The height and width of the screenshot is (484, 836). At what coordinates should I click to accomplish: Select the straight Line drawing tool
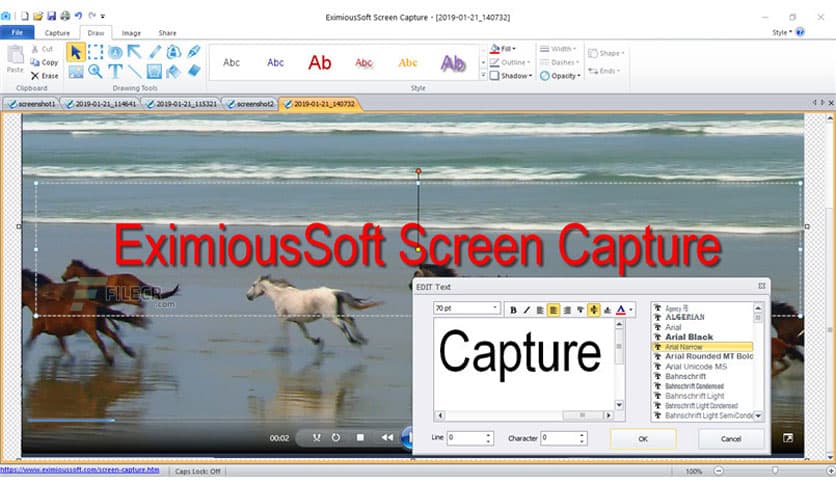pos(134,71)
